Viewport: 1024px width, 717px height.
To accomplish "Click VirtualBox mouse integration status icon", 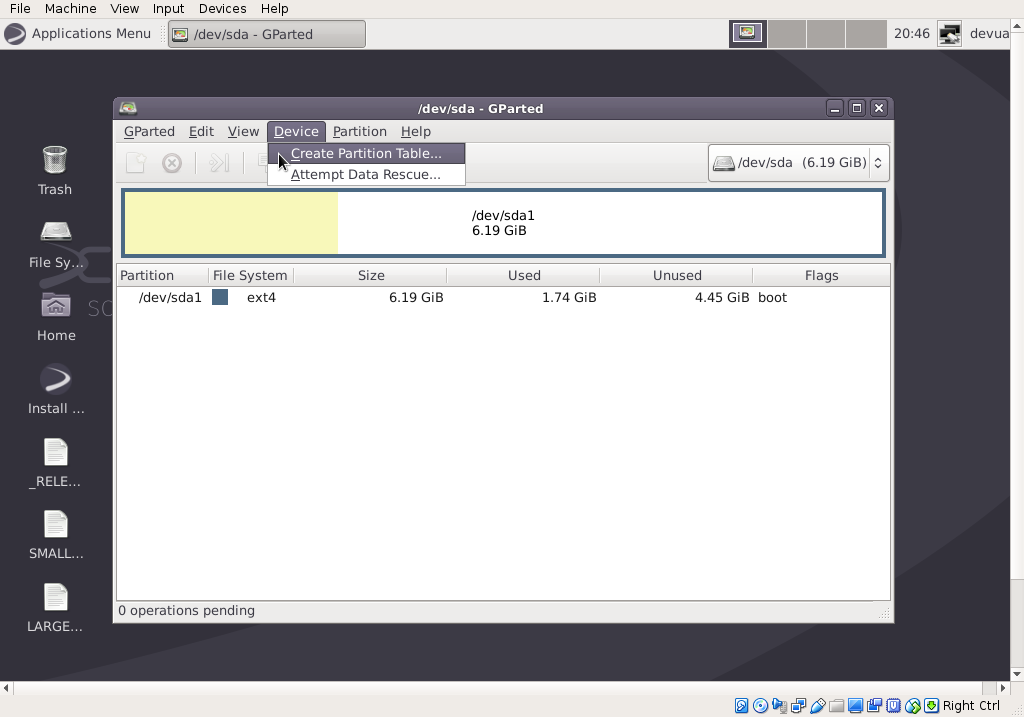I will tap(913, 705).
